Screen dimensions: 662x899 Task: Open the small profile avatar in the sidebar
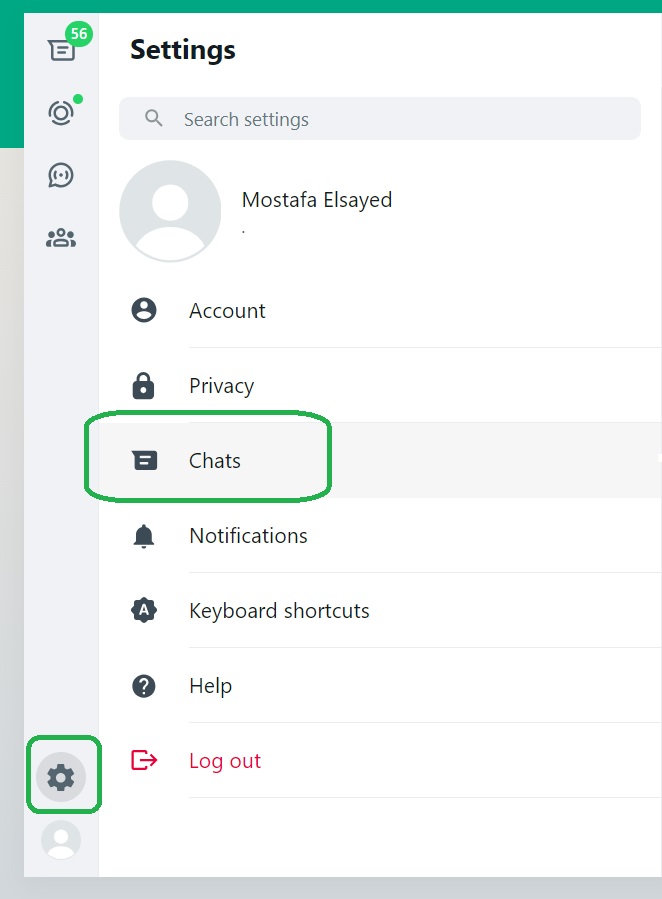click(61, 839)
